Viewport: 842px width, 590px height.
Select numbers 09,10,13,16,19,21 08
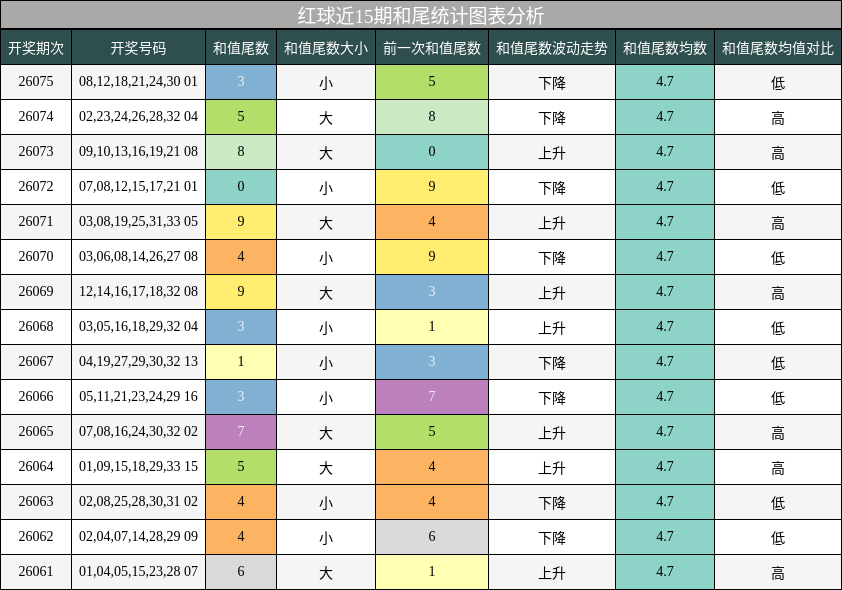tap(139, 151)
